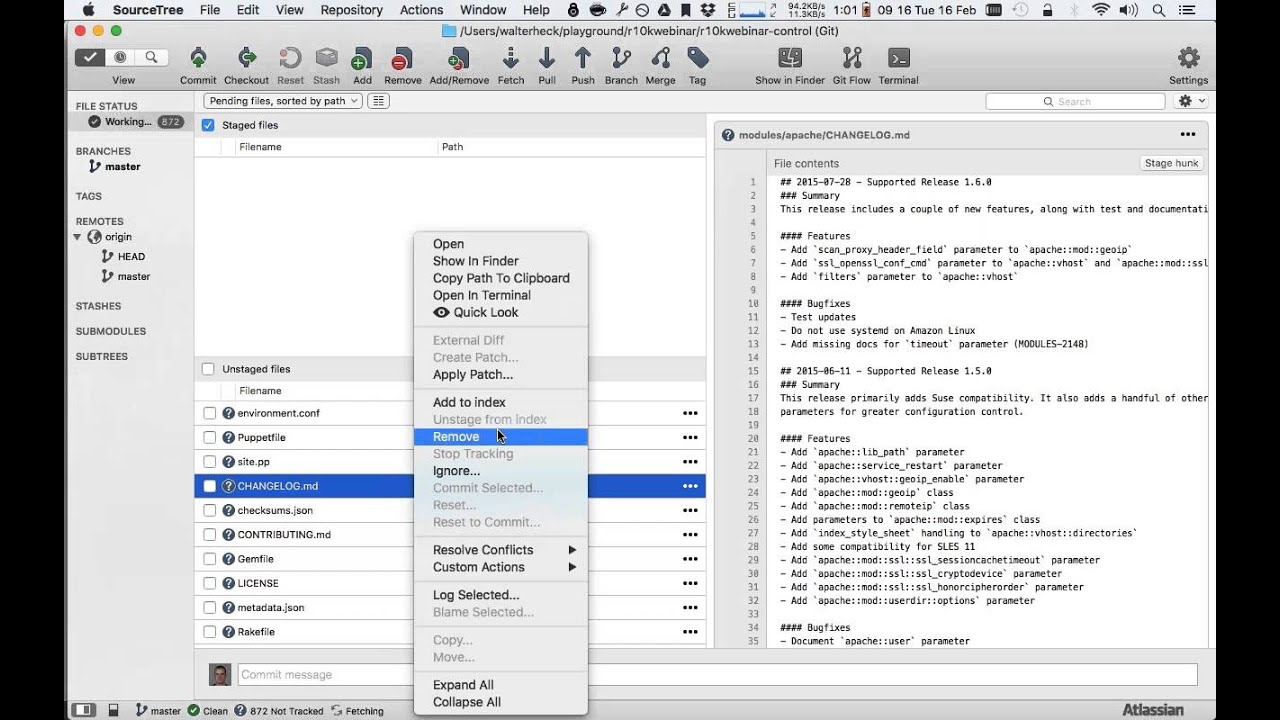The image size is (1280, 720).
Task: Click the Tag toolbar icon
Action: (697, 59)
